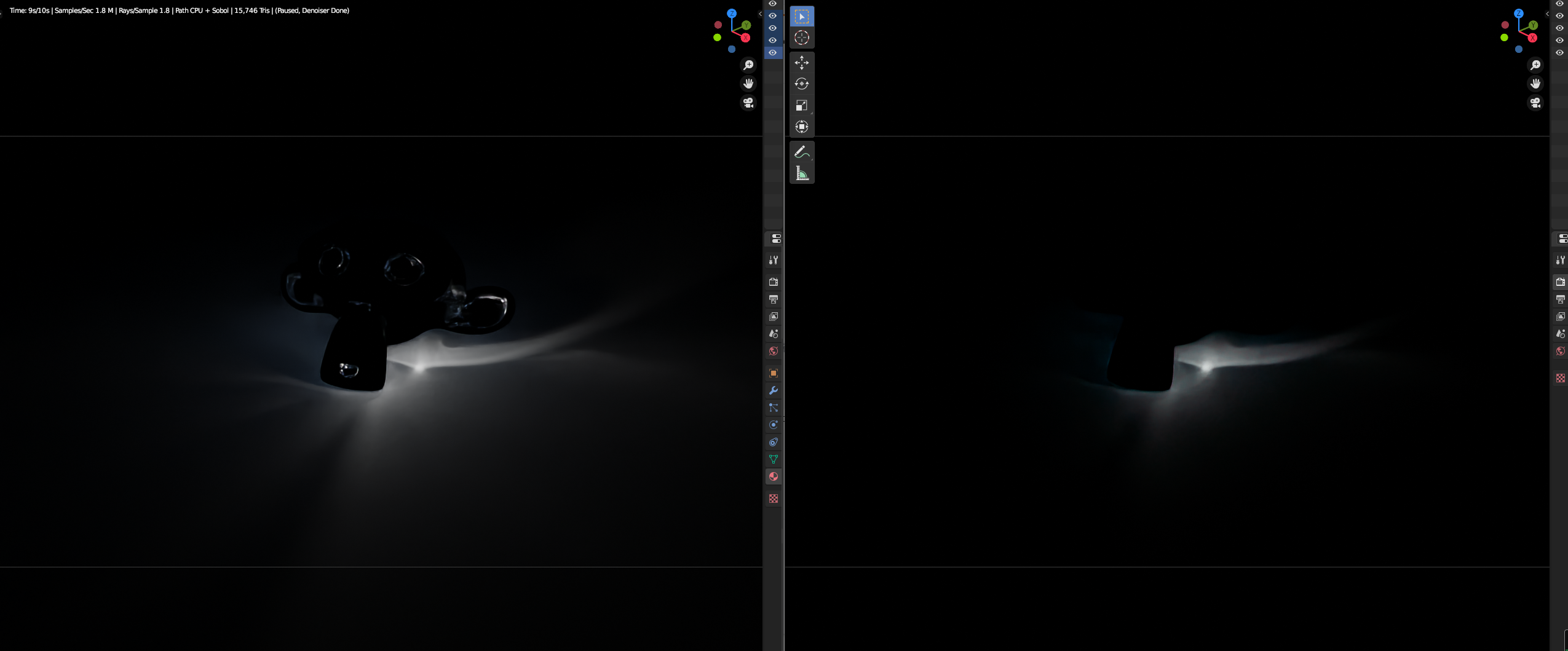Select the Annotate pencil tool

tap(801, 151)
